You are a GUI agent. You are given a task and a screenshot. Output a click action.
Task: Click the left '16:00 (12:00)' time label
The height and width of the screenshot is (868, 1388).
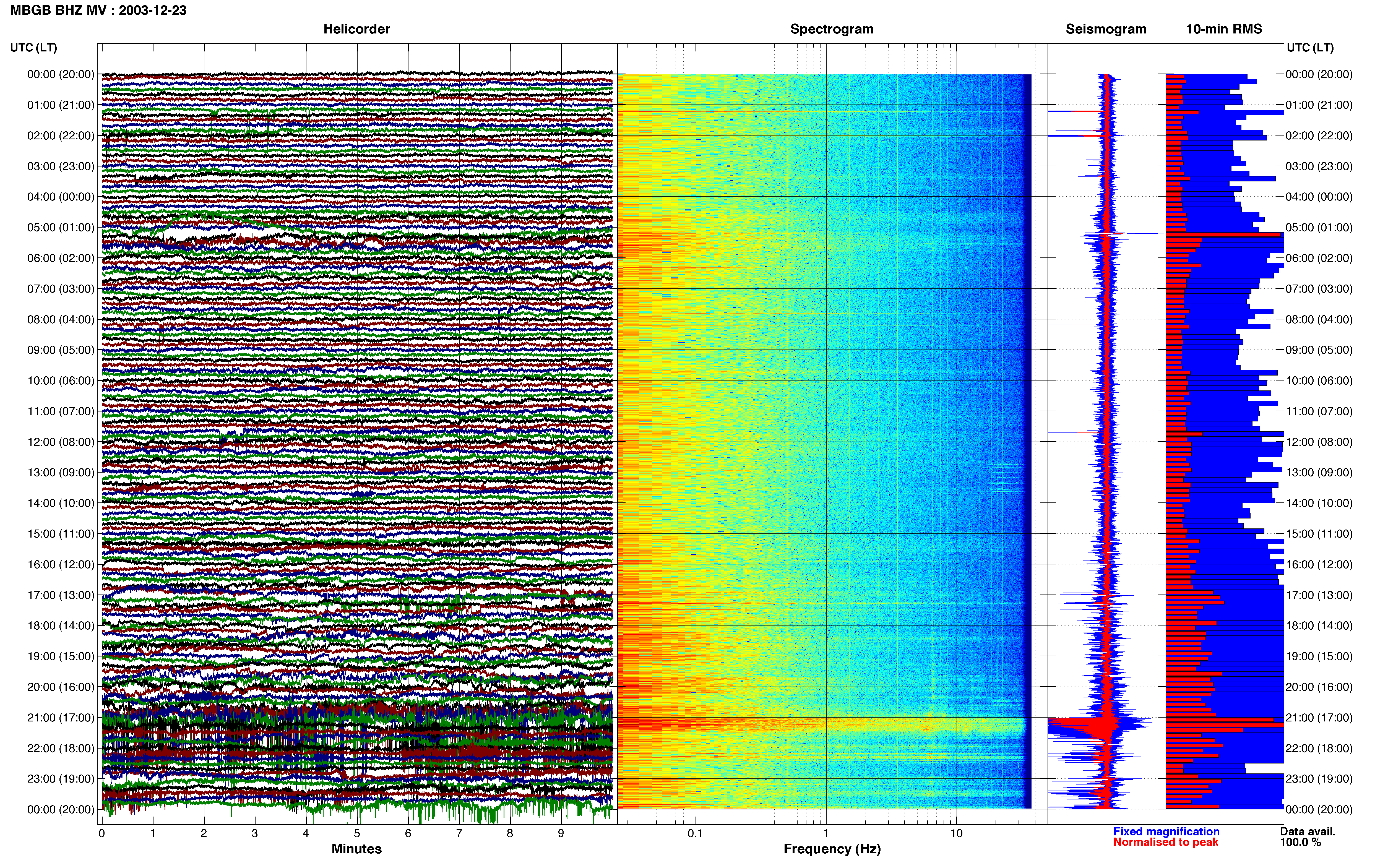click(61, 564)
